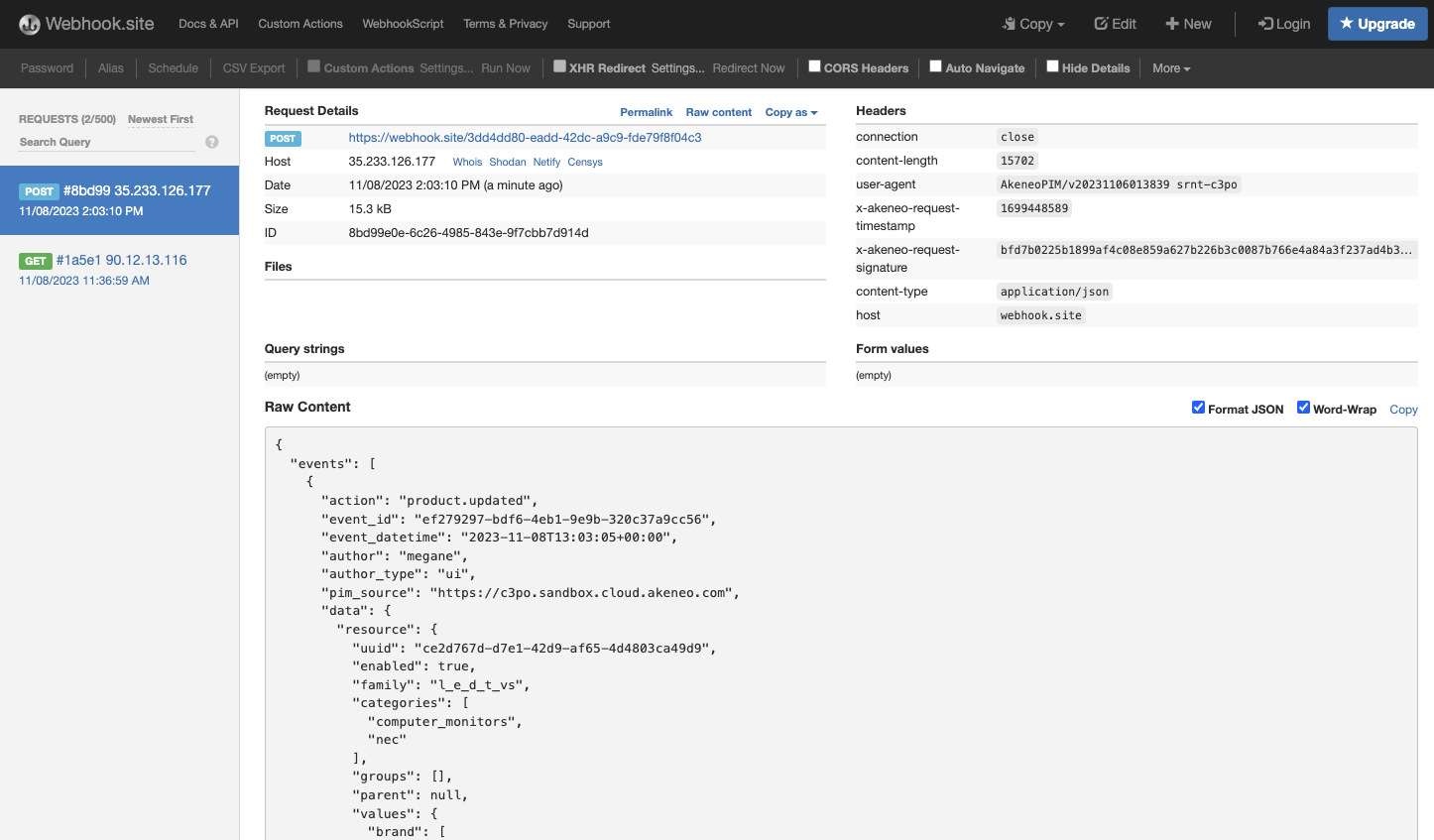Open Docs & API menu item
The height and width of the screenshot is (840, 1434).
[x=208, y=24]
